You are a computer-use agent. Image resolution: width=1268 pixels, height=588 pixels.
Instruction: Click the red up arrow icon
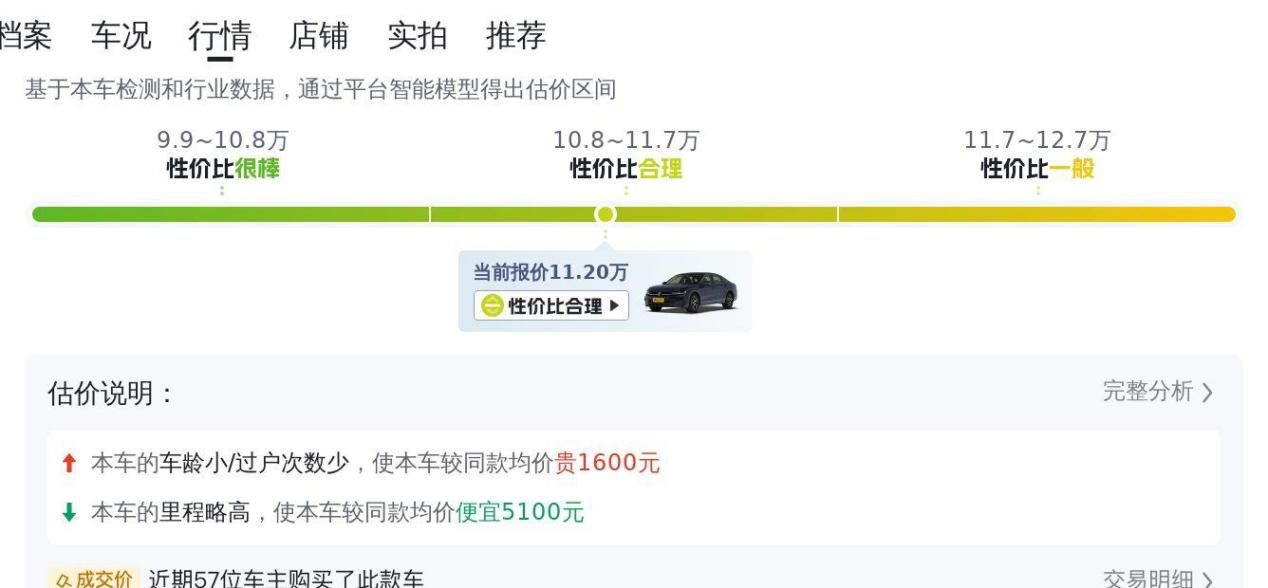coord(68,464)
